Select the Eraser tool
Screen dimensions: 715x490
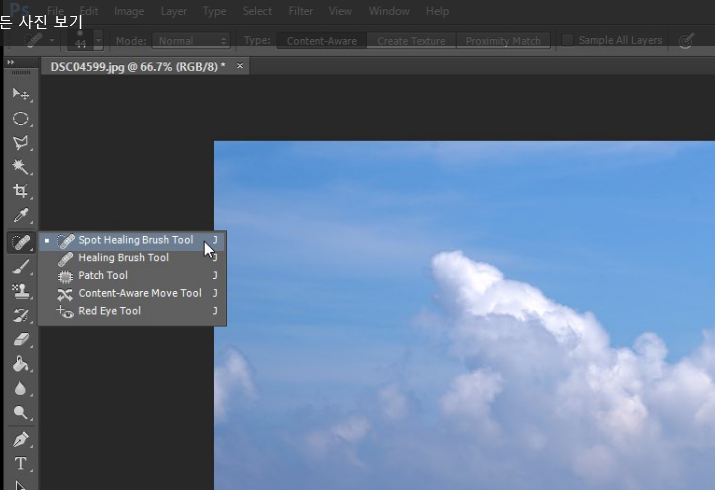21,339
